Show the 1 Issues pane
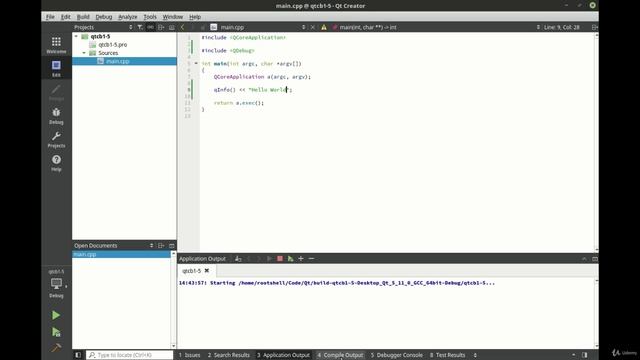 190,355
